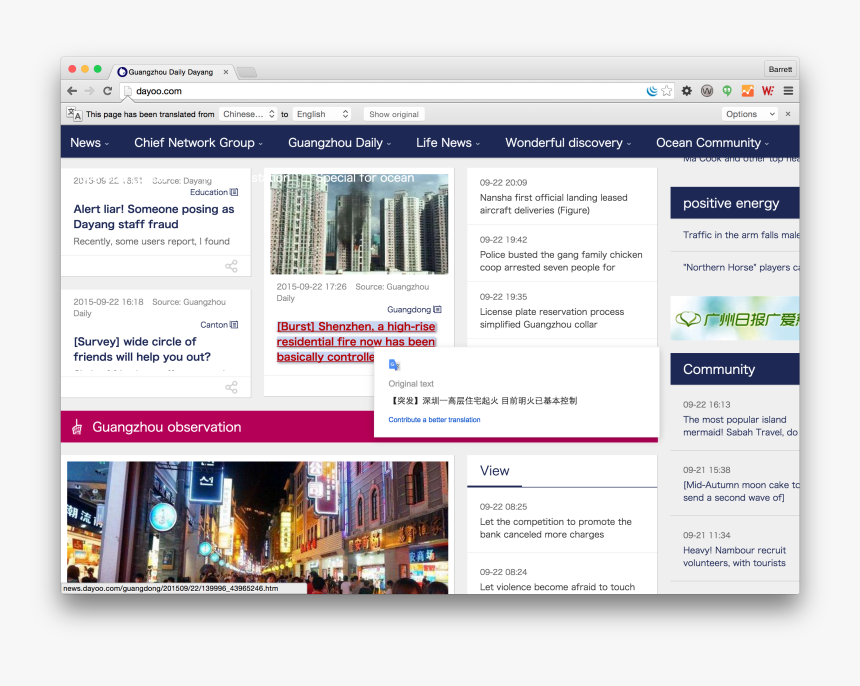Click the green map pin extension icon

727,91
